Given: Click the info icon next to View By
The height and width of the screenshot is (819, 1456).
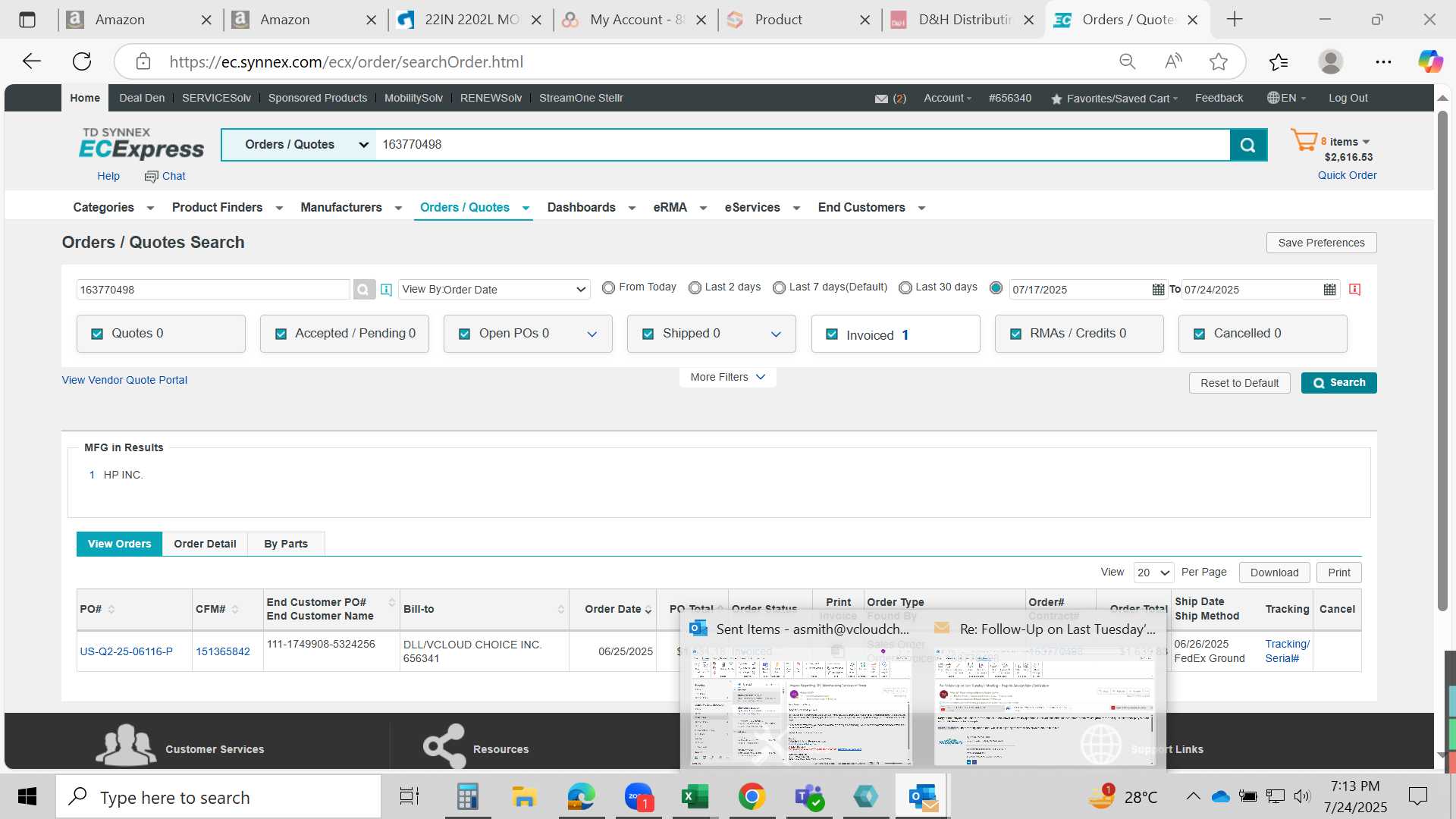Looking at the screenshot, I should click(386, 290).
